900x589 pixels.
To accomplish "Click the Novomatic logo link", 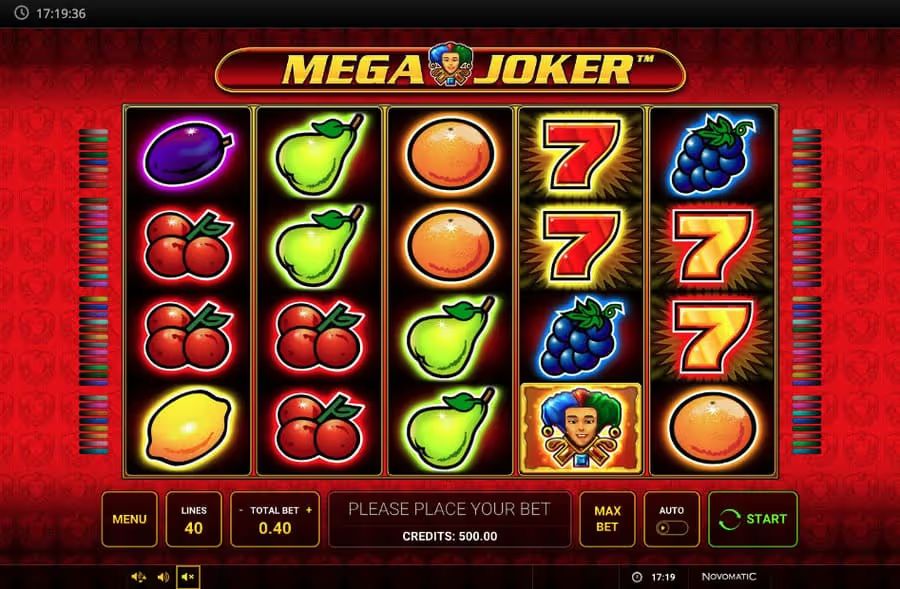I will [728, 576].
